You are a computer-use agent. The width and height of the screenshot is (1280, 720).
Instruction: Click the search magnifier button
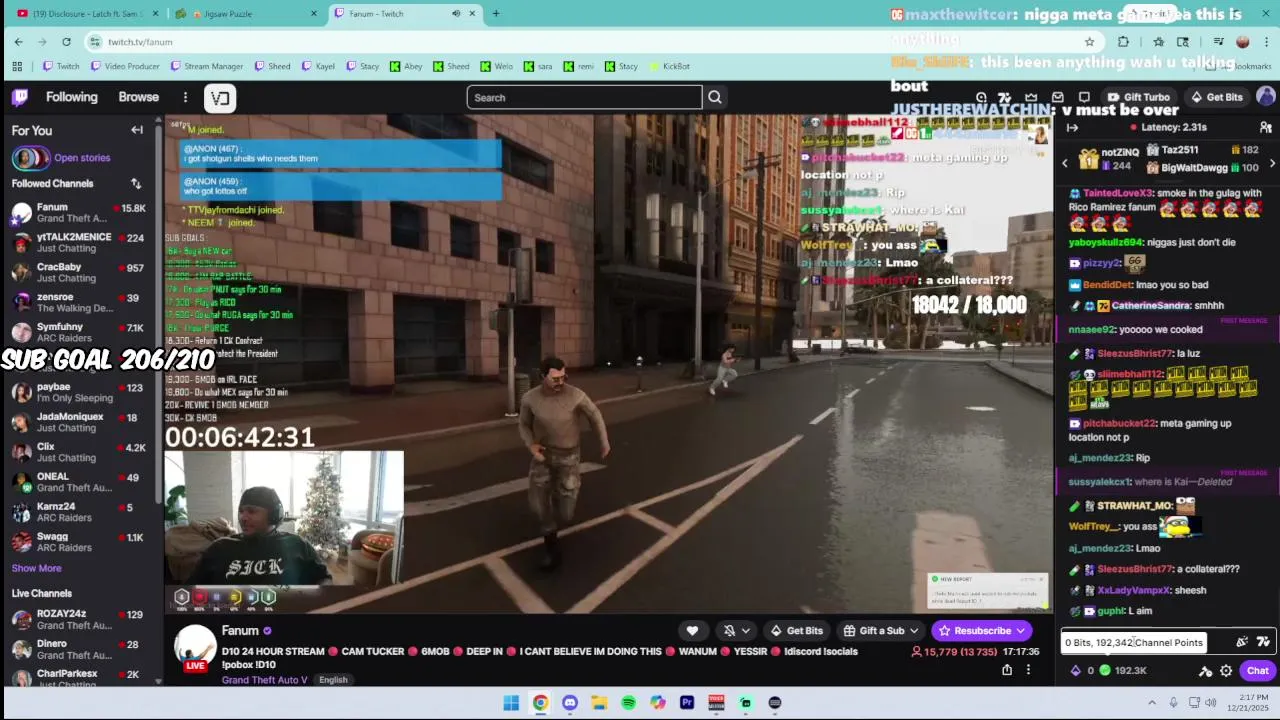point(715,97)
